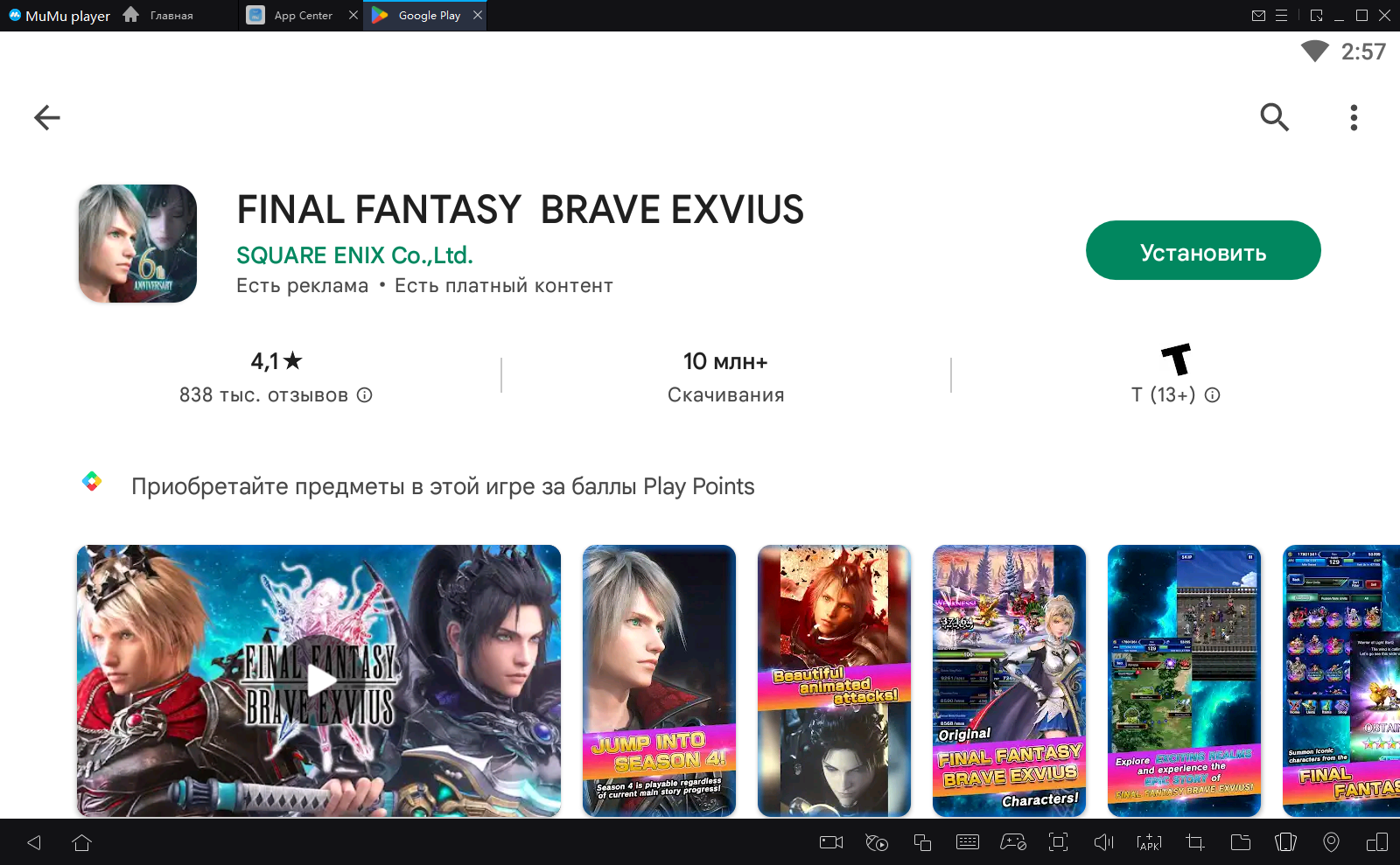Viewport: 1400px width, 865px height.
Task: Open the three-dot more options menu
Action: [x=1353, y=117]
